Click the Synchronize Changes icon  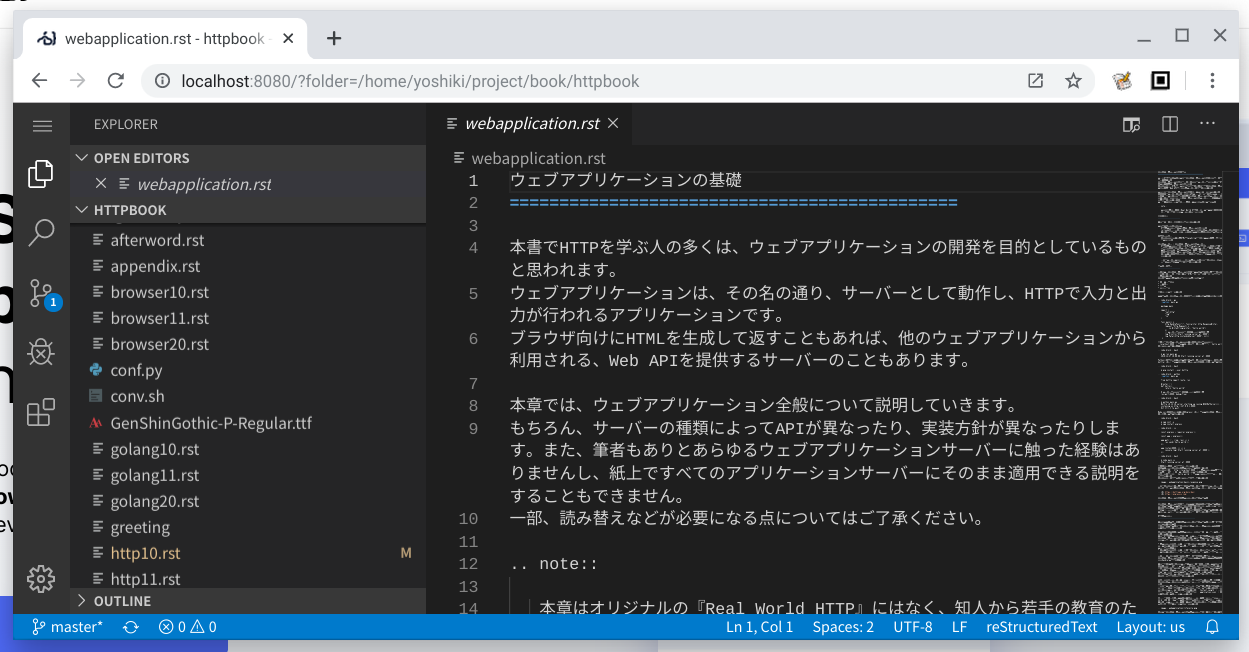tap(131, 626)
